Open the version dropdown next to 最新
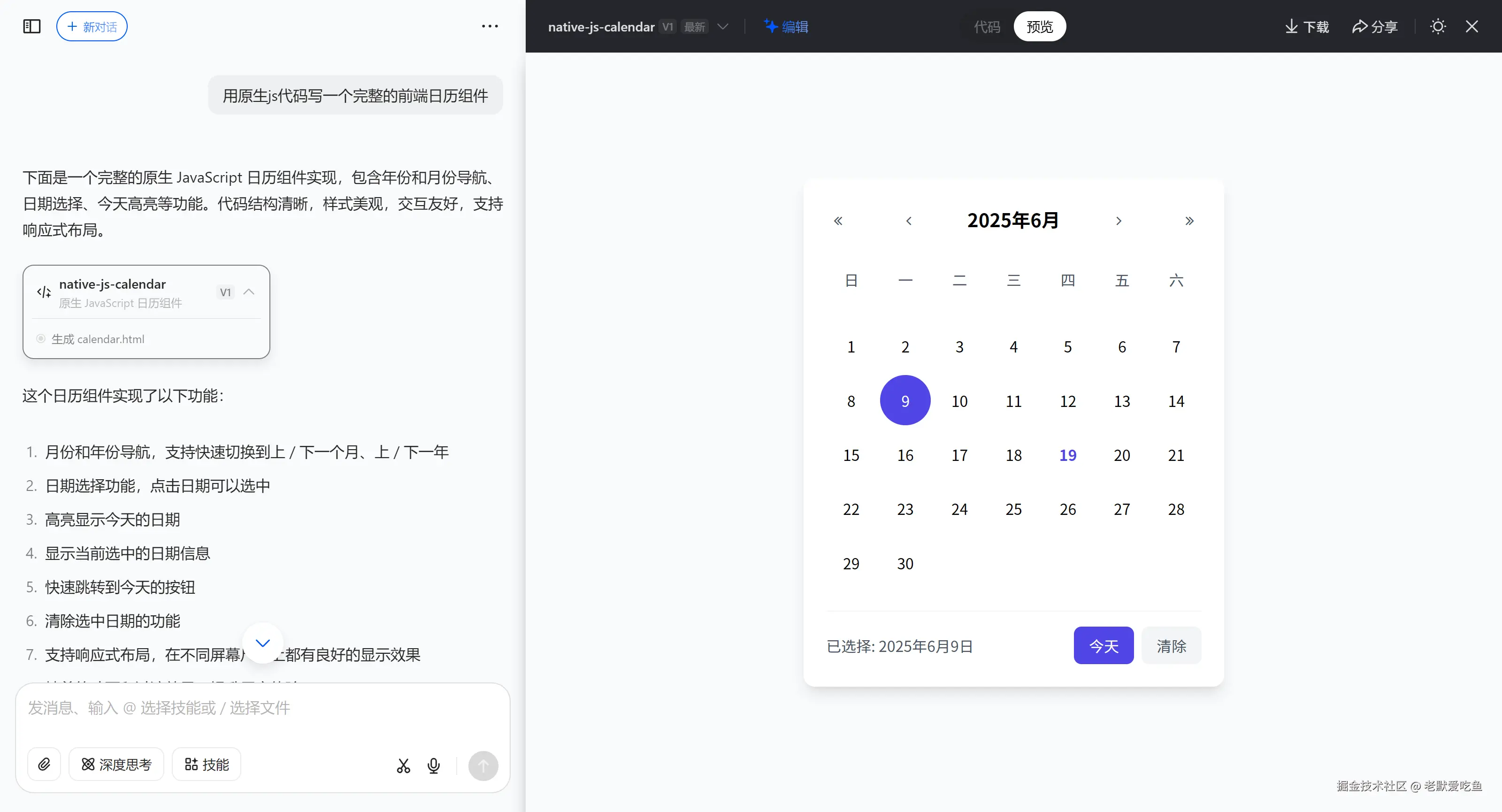 [x=724, y=26]
